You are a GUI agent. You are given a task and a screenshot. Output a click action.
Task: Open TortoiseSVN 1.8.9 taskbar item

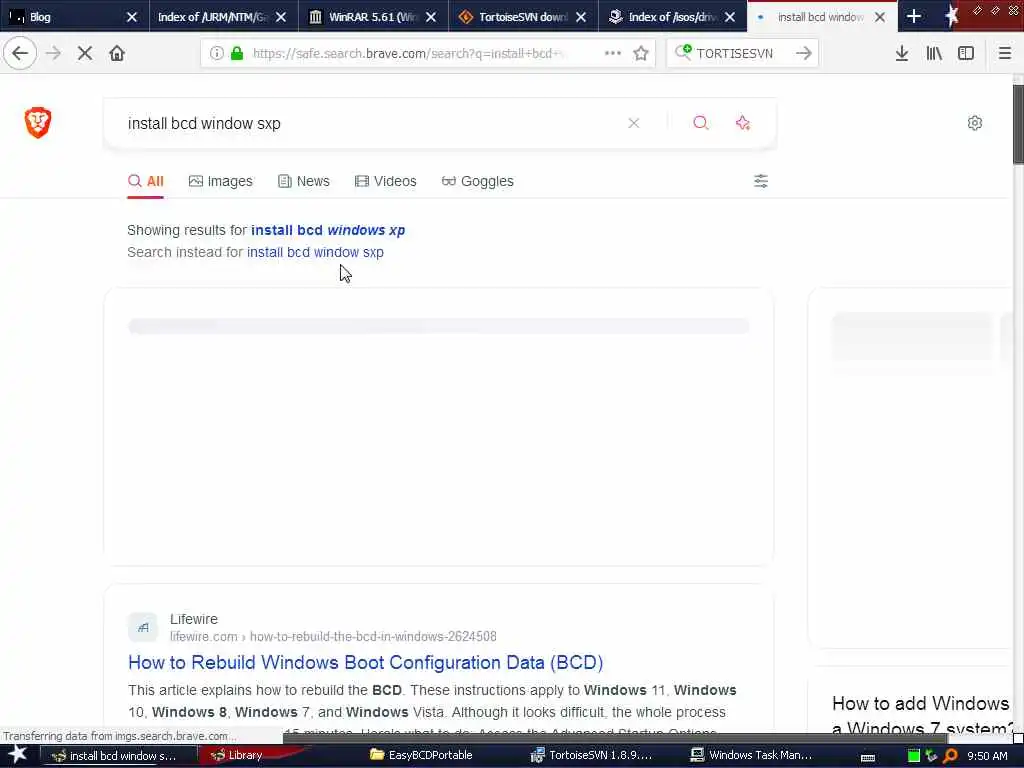(x=592, y=755)
